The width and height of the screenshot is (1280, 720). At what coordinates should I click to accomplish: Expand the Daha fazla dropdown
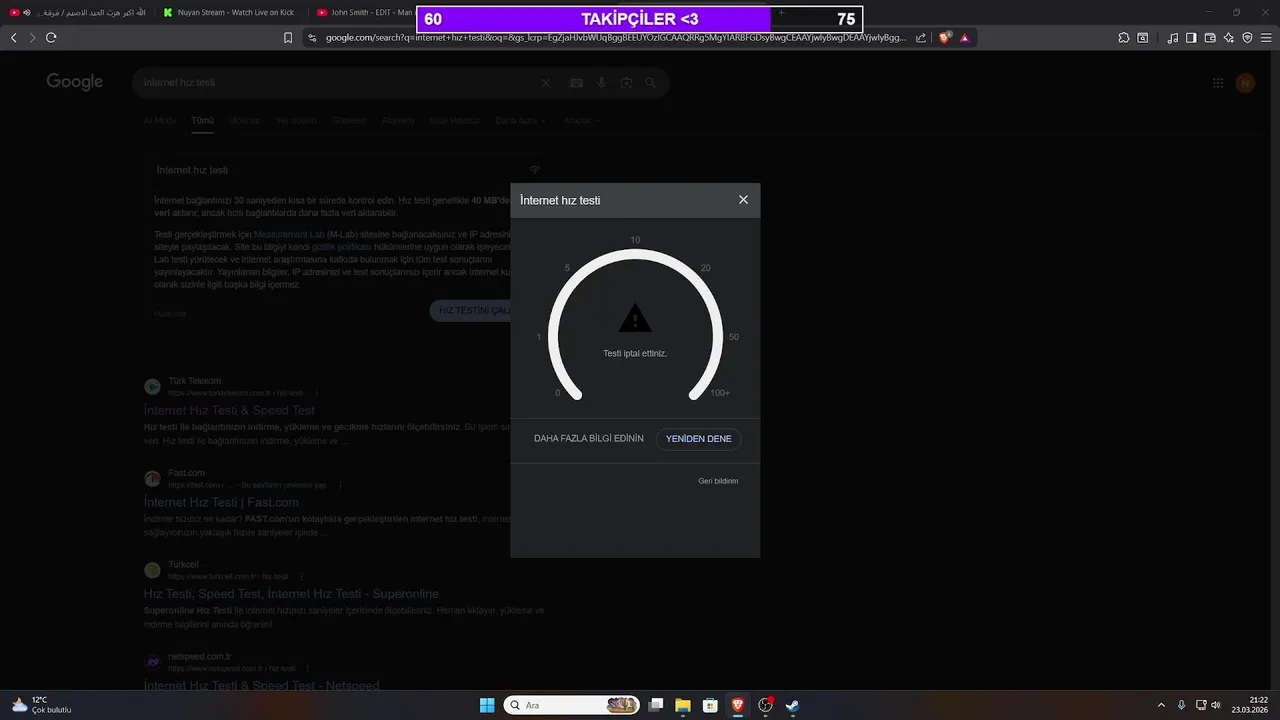521,121
